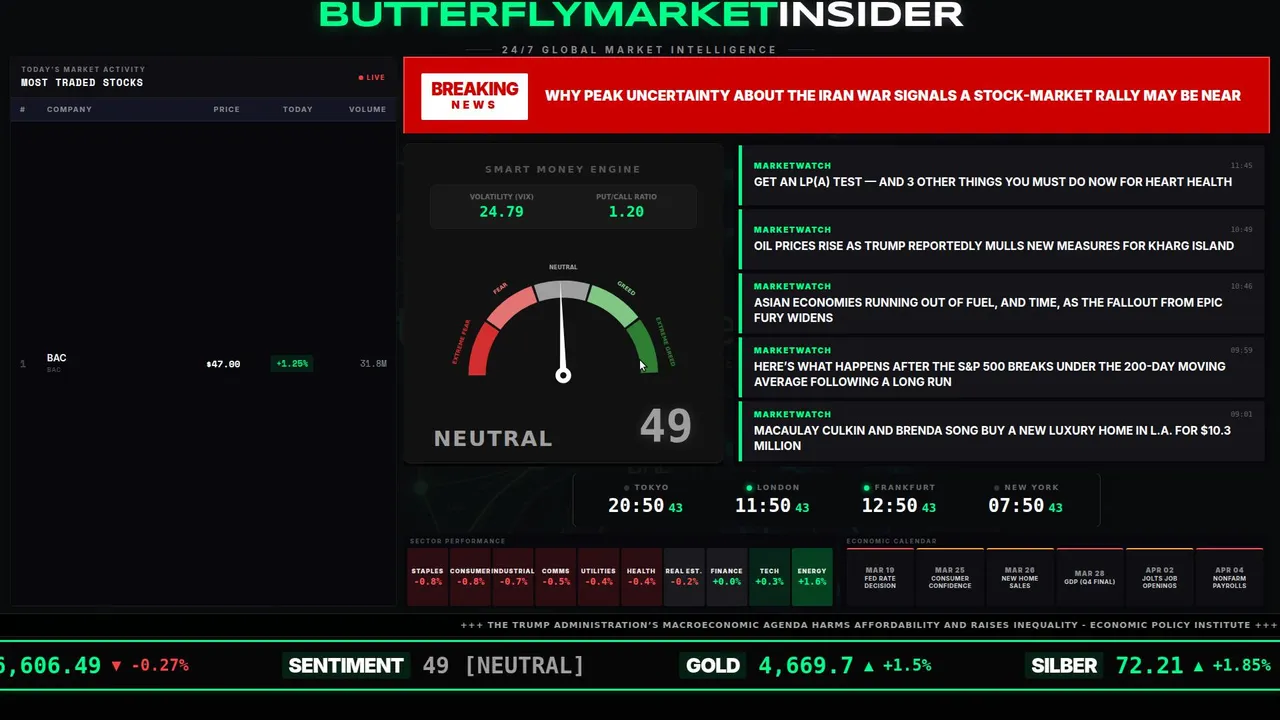The width and height of the screenshot is (1280, 720).
Task: Click the fear and greed gauge needle
Action: click(x=562, y=332)
